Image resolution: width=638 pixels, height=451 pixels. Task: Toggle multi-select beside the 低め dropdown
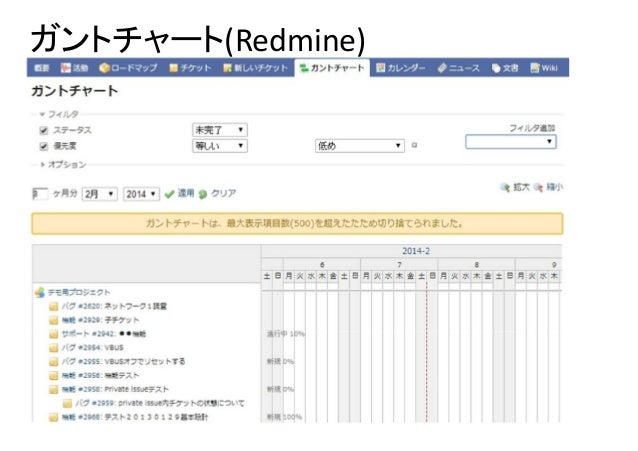414,145
